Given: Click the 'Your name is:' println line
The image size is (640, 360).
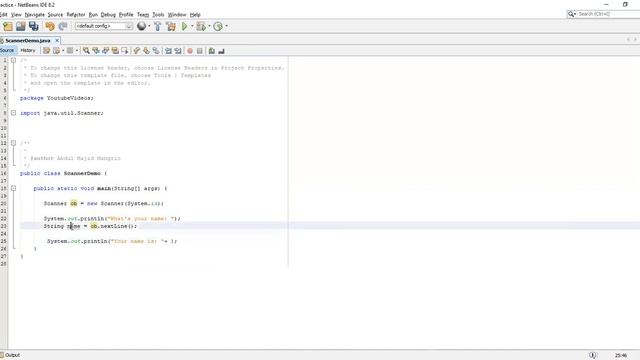Looking at the screenshot, I should coord(112,241).
